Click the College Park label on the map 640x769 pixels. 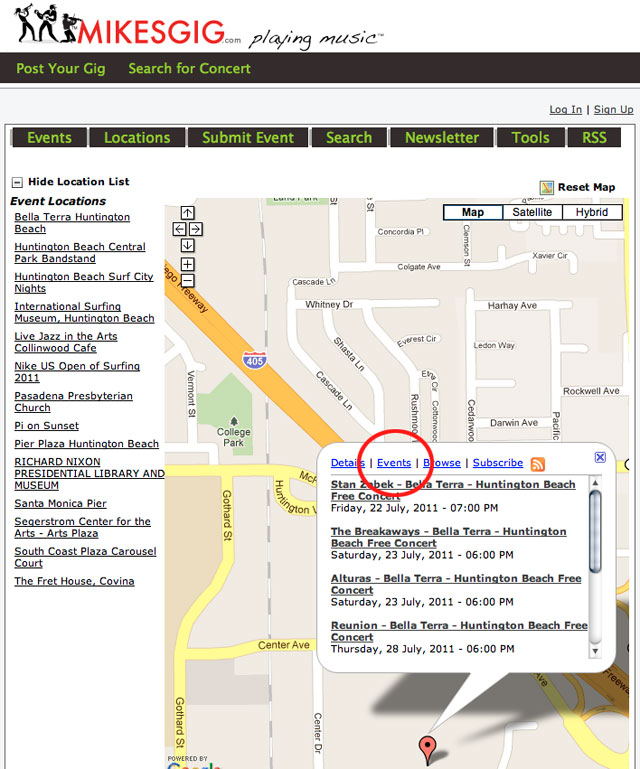(x=233, y=437)
